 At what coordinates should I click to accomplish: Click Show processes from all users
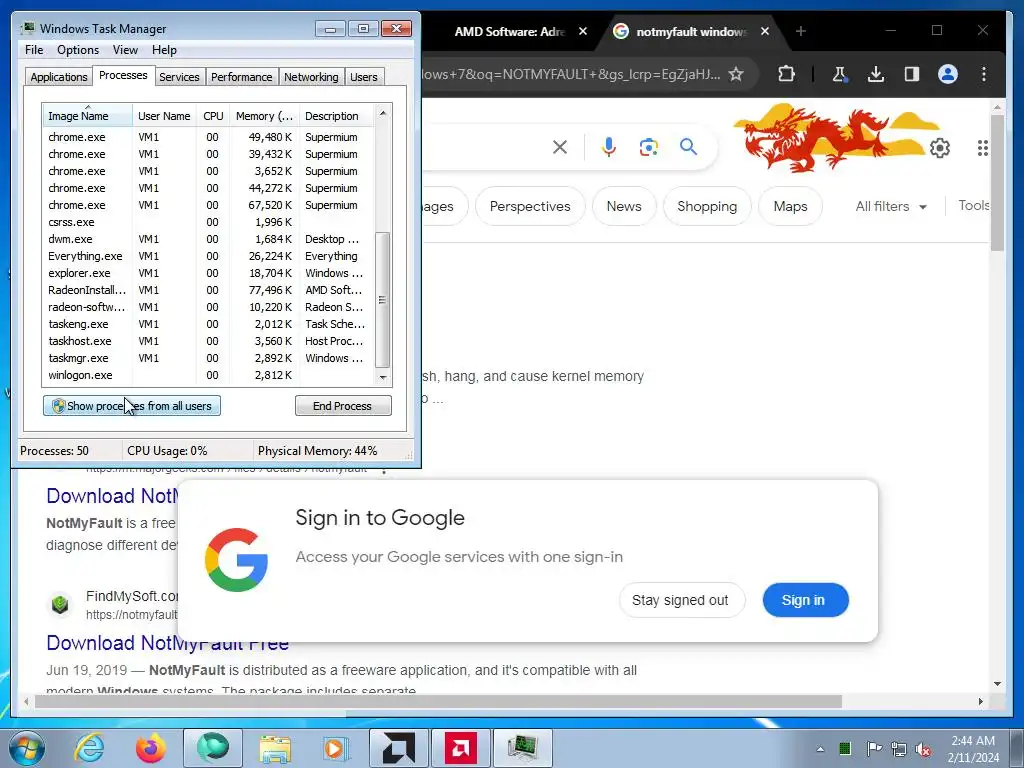tap(132, 406)
